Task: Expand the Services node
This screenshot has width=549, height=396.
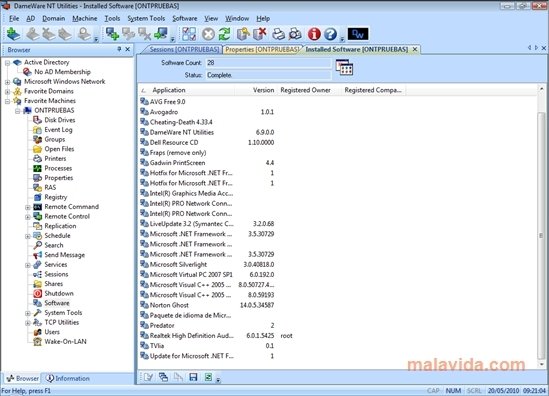Action: coord(28,265)
